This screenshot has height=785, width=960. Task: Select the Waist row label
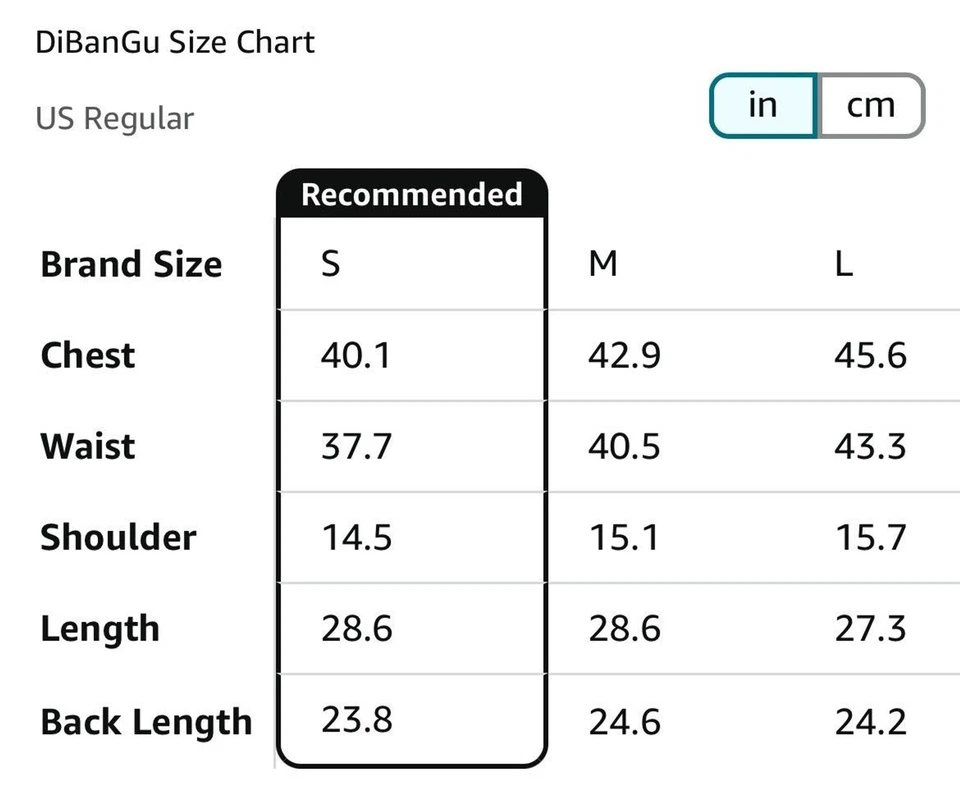click(x=88, y=446)
